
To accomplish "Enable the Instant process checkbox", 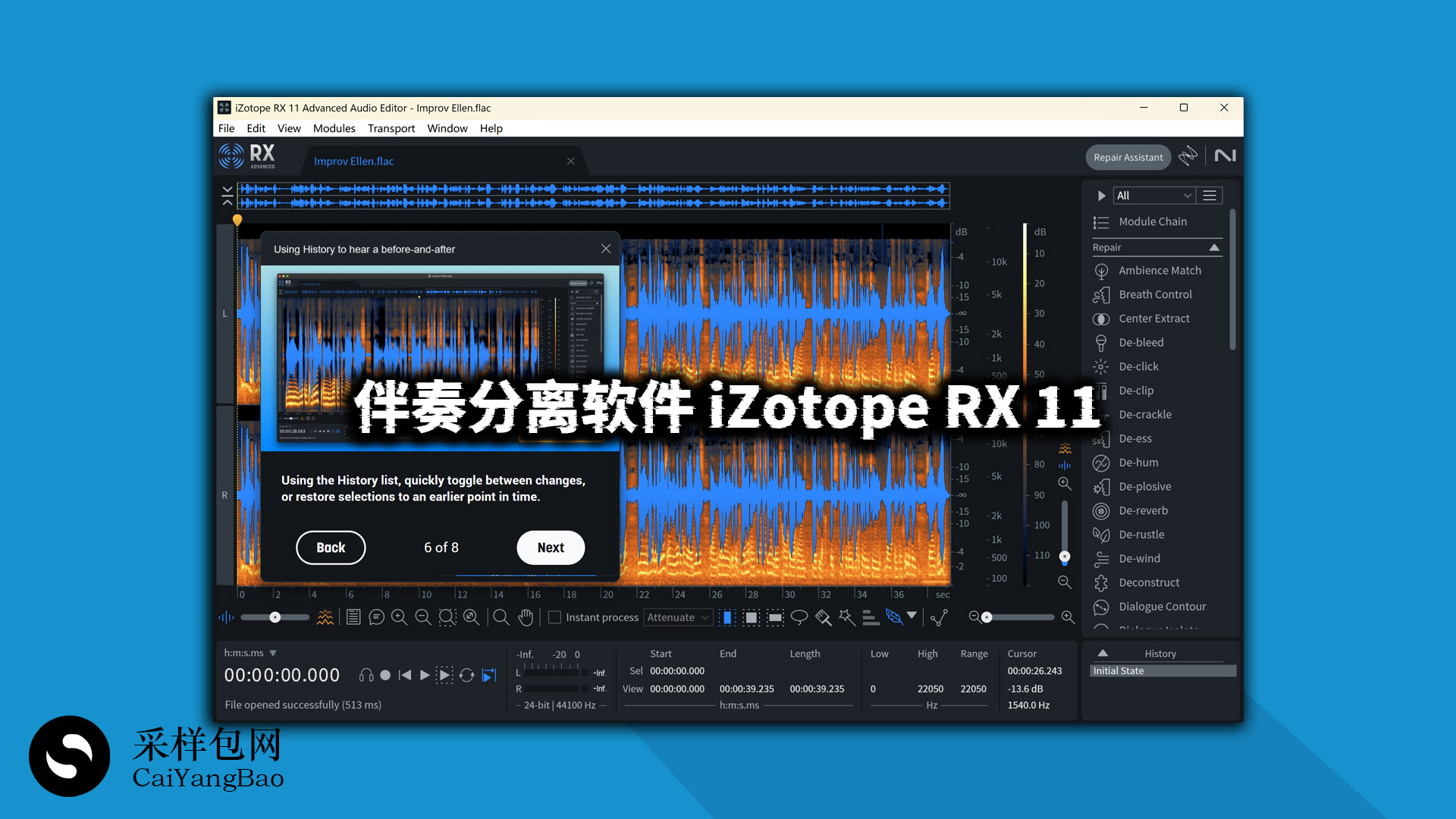I will [x=554, y=617].
